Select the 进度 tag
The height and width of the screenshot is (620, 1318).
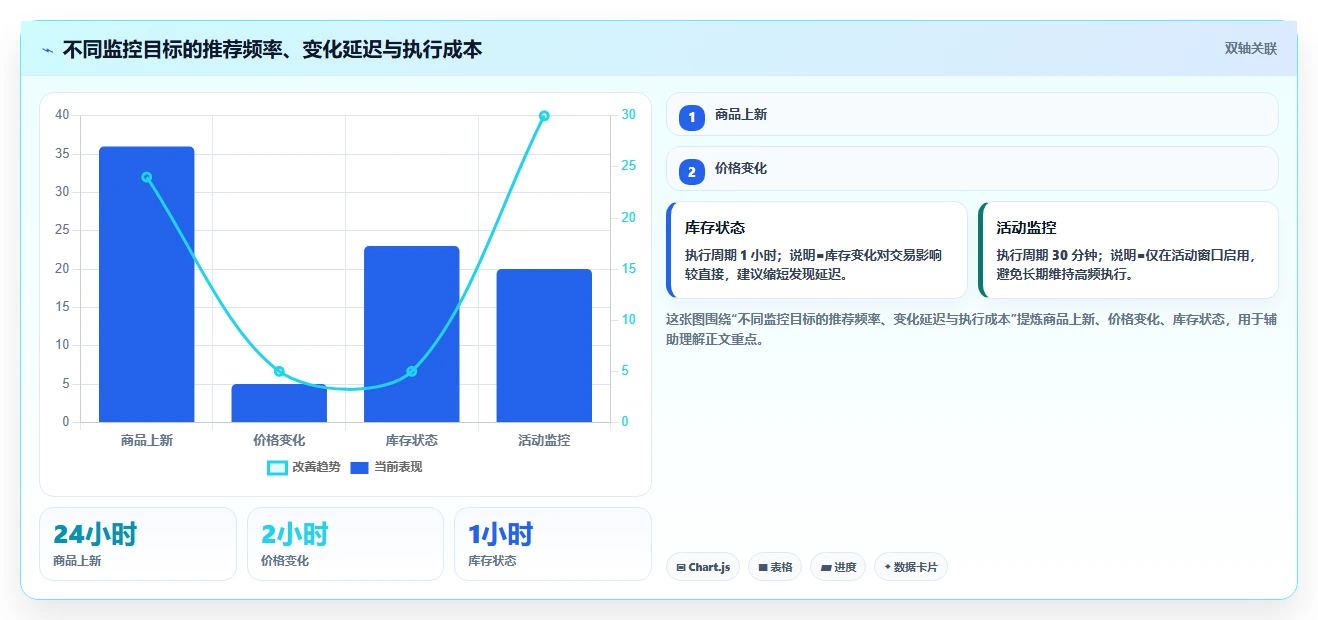838,567
